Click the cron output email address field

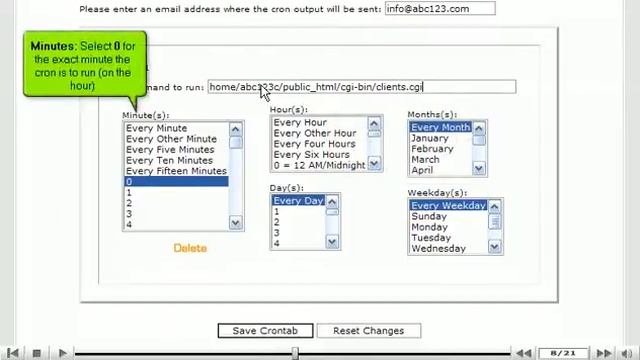pyautogui.click(x=440, y=9)
